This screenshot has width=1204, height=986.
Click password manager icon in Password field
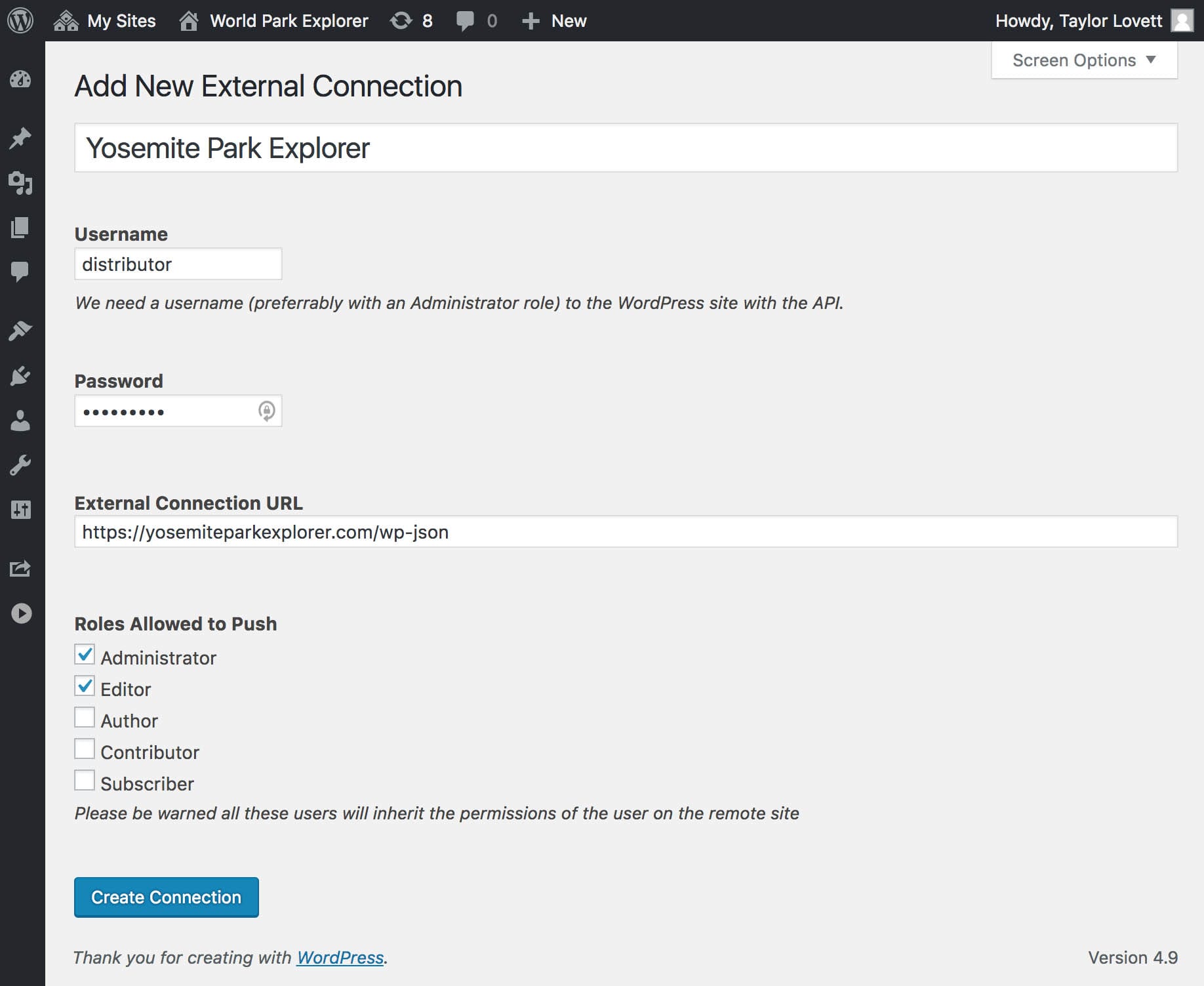pyautogui.click(x=266, y=411)
